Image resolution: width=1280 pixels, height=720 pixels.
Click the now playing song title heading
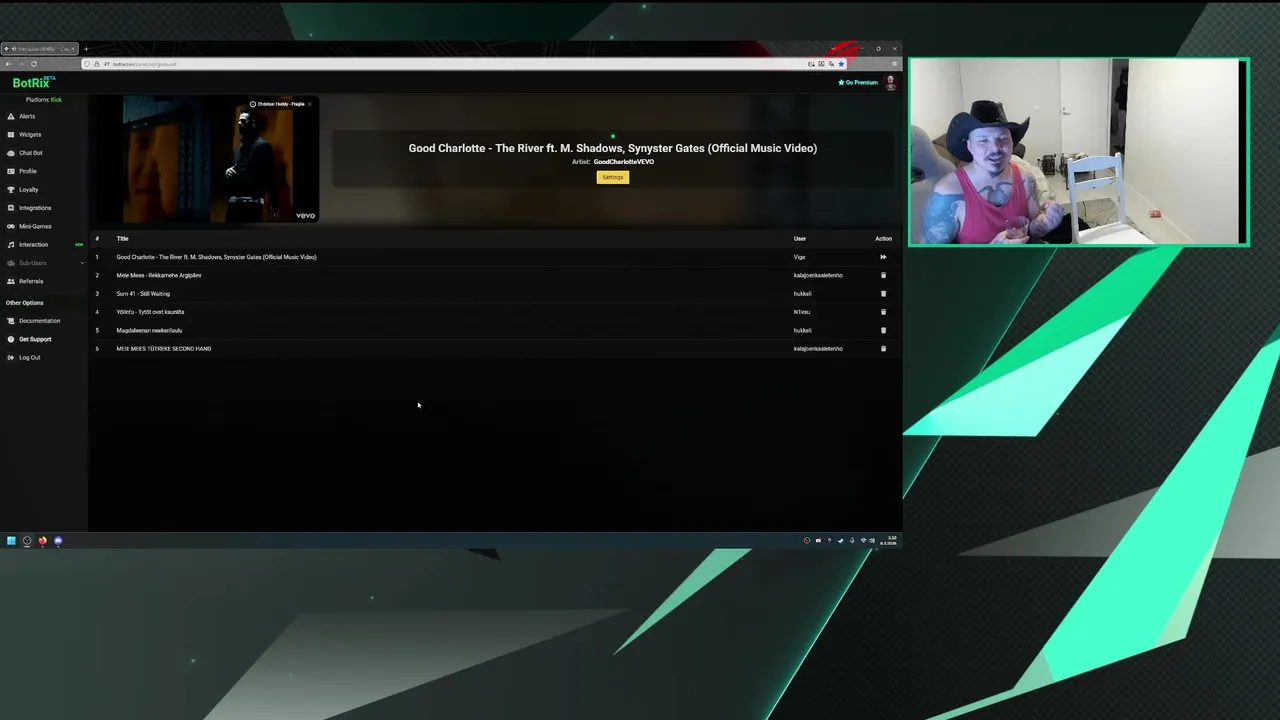(612, 148)
